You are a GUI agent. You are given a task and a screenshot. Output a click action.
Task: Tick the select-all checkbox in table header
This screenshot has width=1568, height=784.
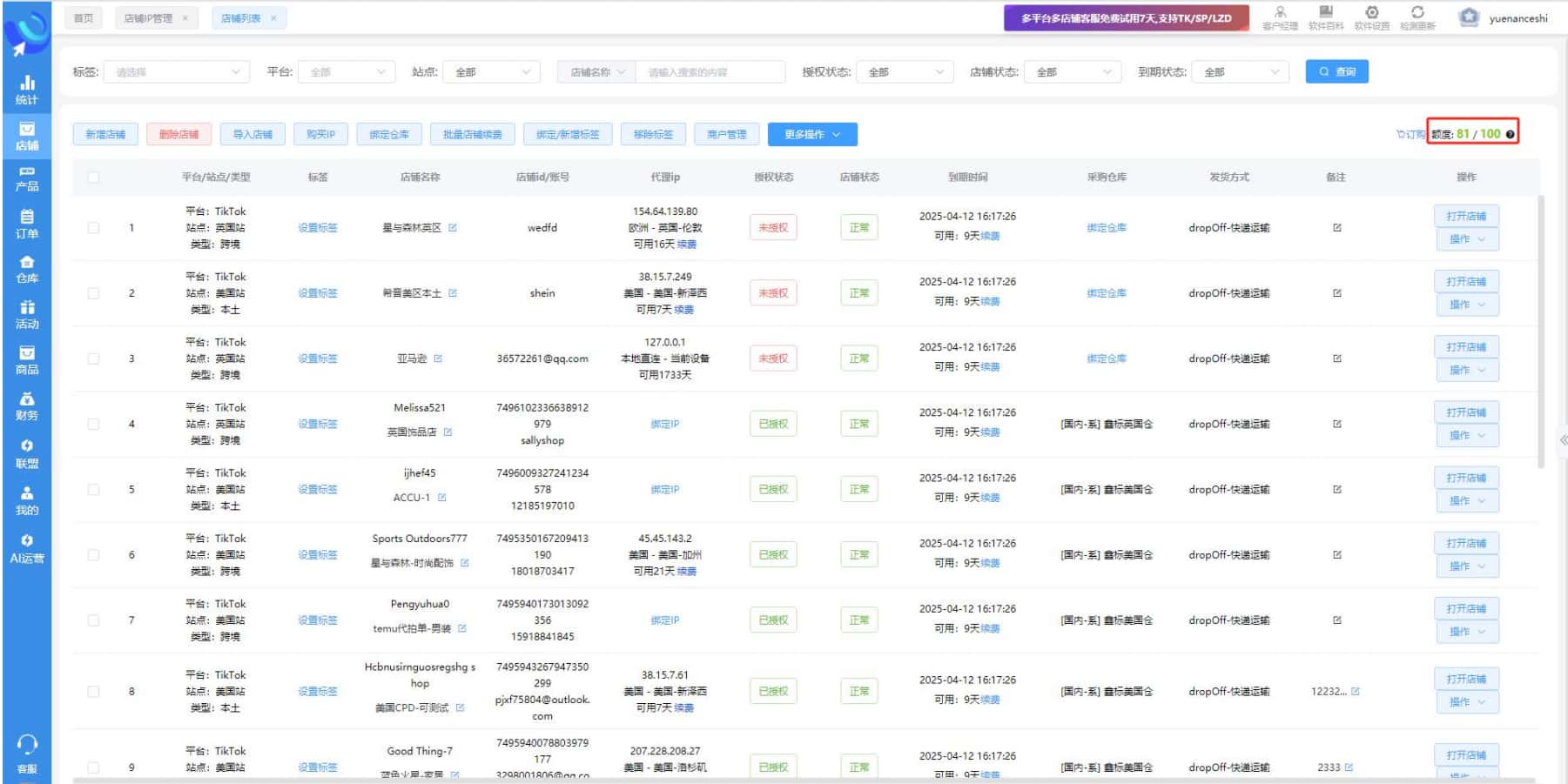[x=93, y=178]
